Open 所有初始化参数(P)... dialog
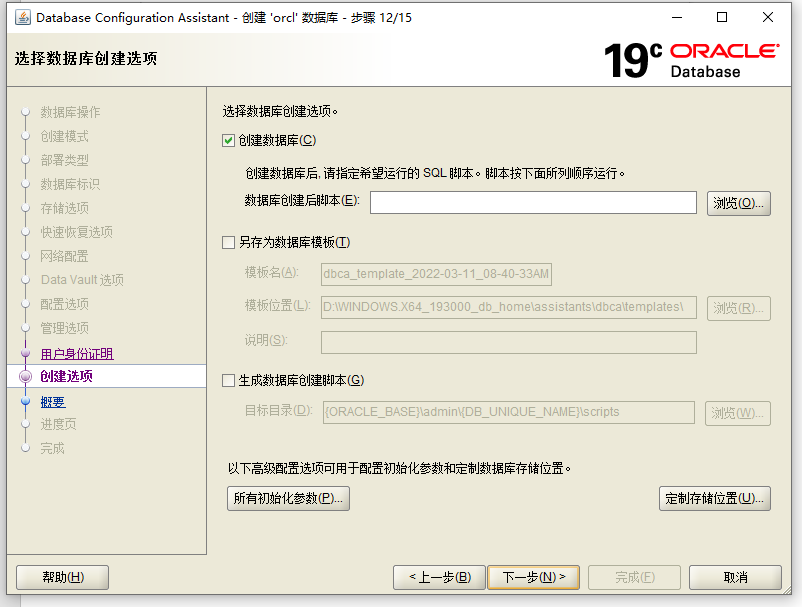The height and width of the screenshot is (607, 802). tap(288, 498)
